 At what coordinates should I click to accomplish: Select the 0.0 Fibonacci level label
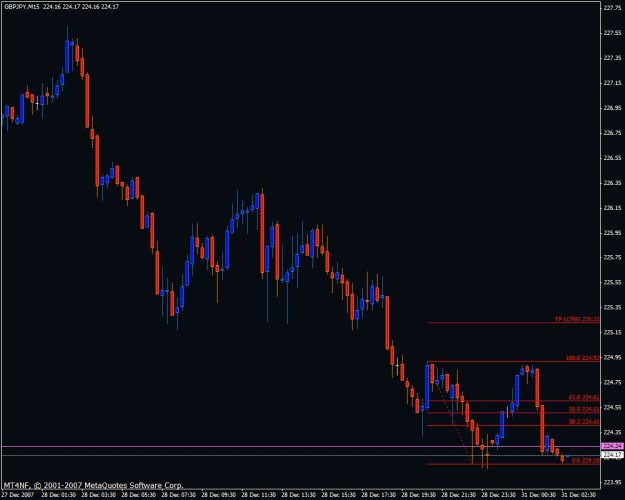pyautogui.click(x=586, y=461)
